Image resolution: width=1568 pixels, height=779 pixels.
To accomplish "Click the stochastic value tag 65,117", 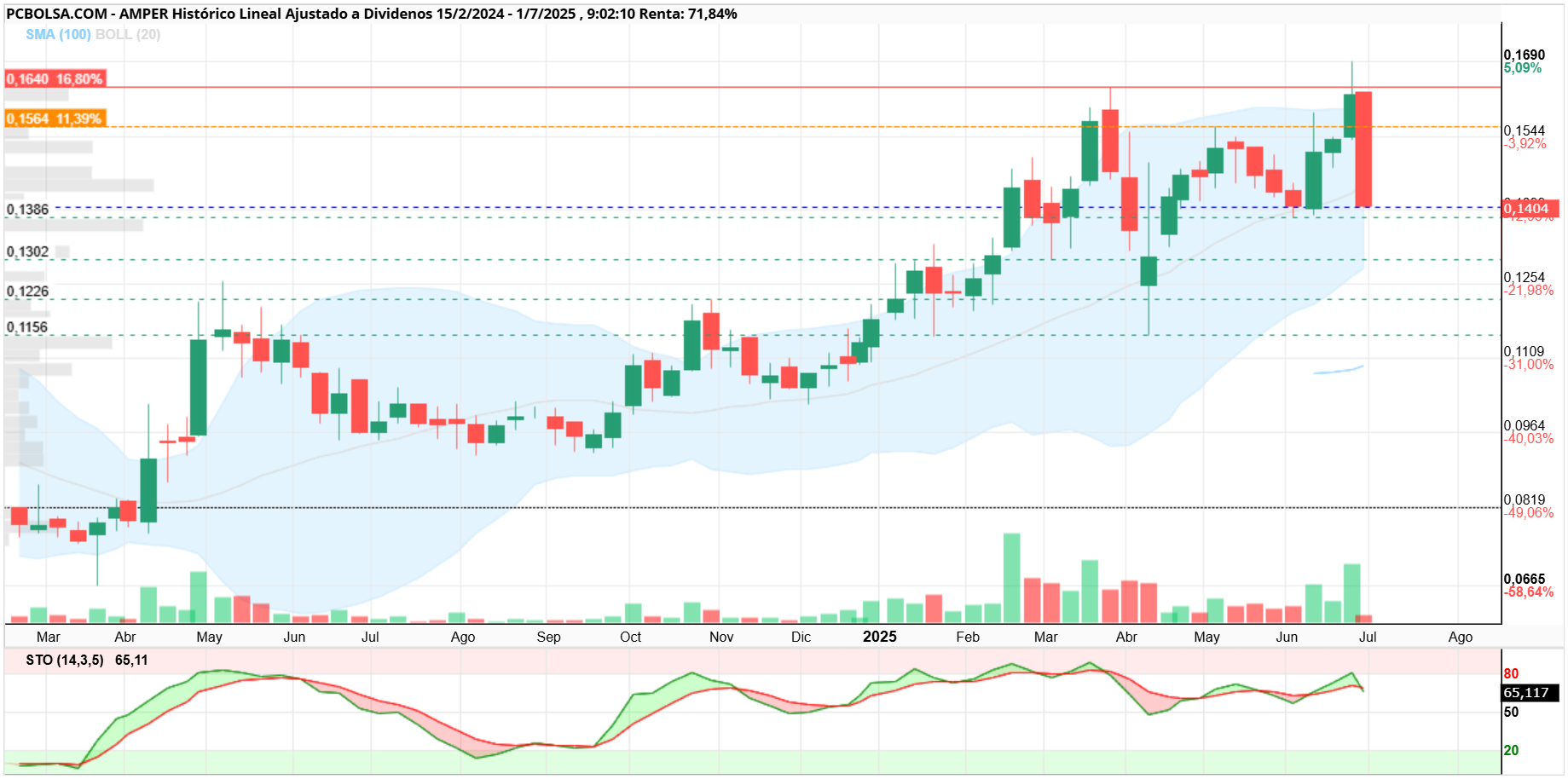I will click(1530, 693).
